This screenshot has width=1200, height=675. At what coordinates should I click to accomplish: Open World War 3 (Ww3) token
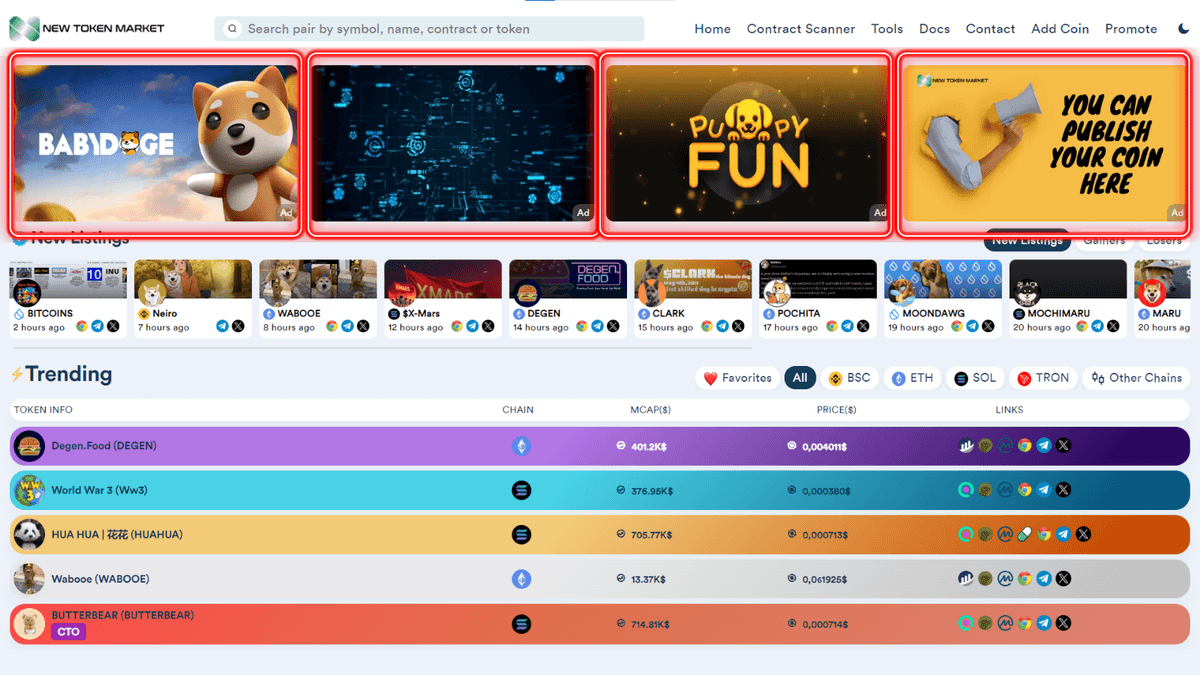coord(101,490)
